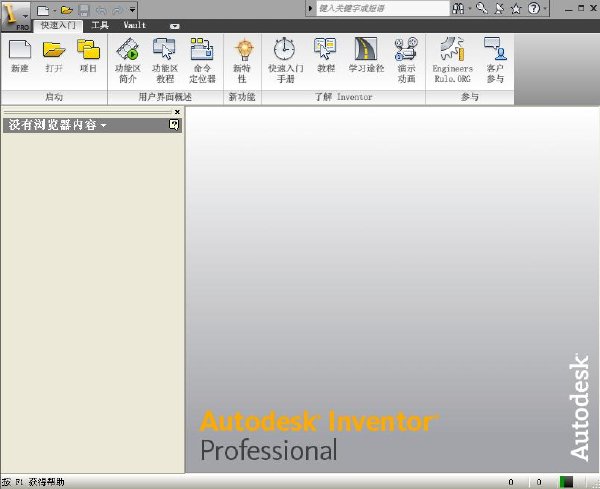Screen dimensions: 600x489
Task: Click the Help question mark icon
Action: pyautogui.click(x=533, y=8)
